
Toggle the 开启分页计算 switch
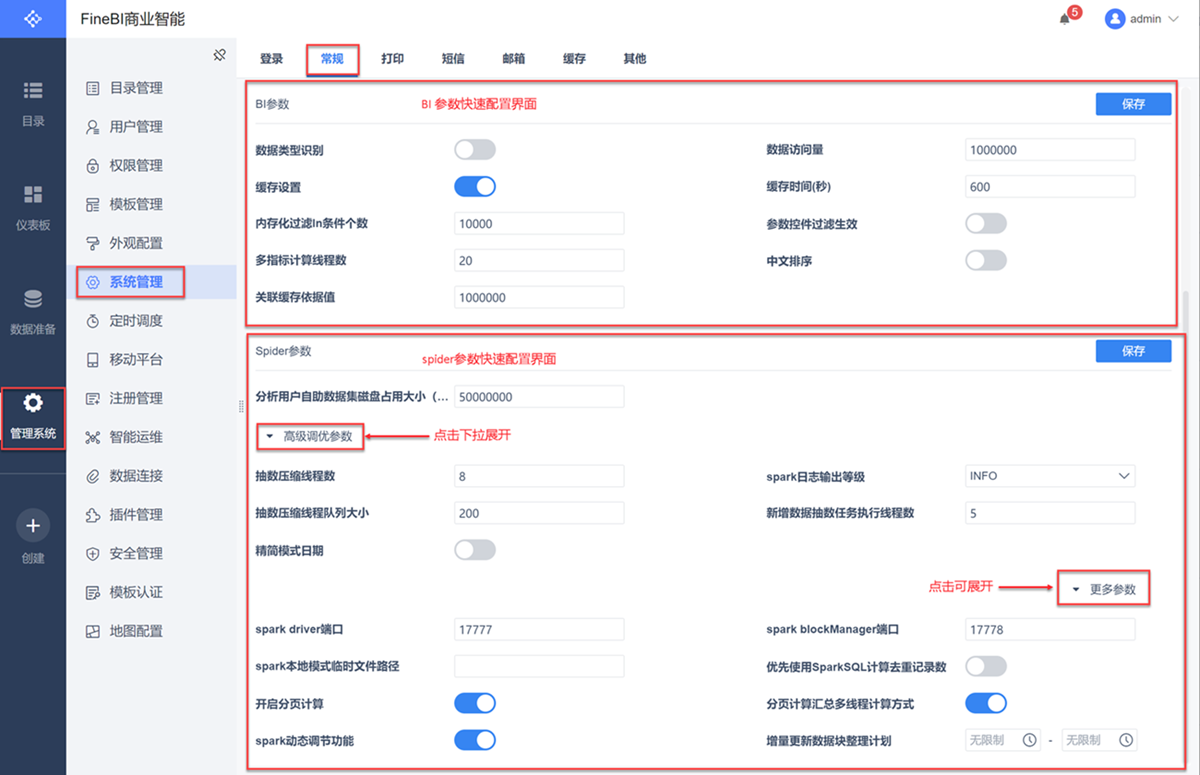click(475, 703)
